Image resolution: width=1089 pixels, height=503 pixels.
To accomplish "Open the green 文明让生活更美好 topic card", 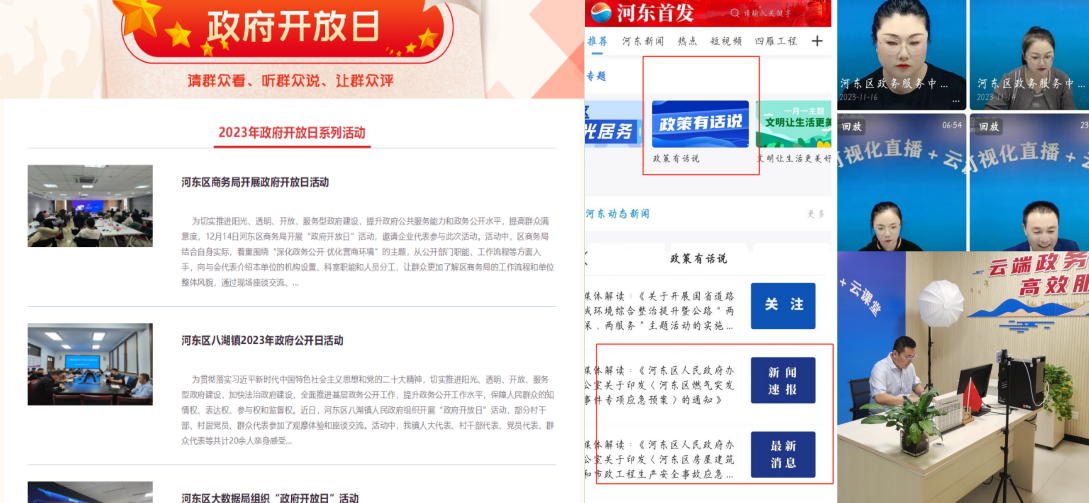I will (794, 124).
